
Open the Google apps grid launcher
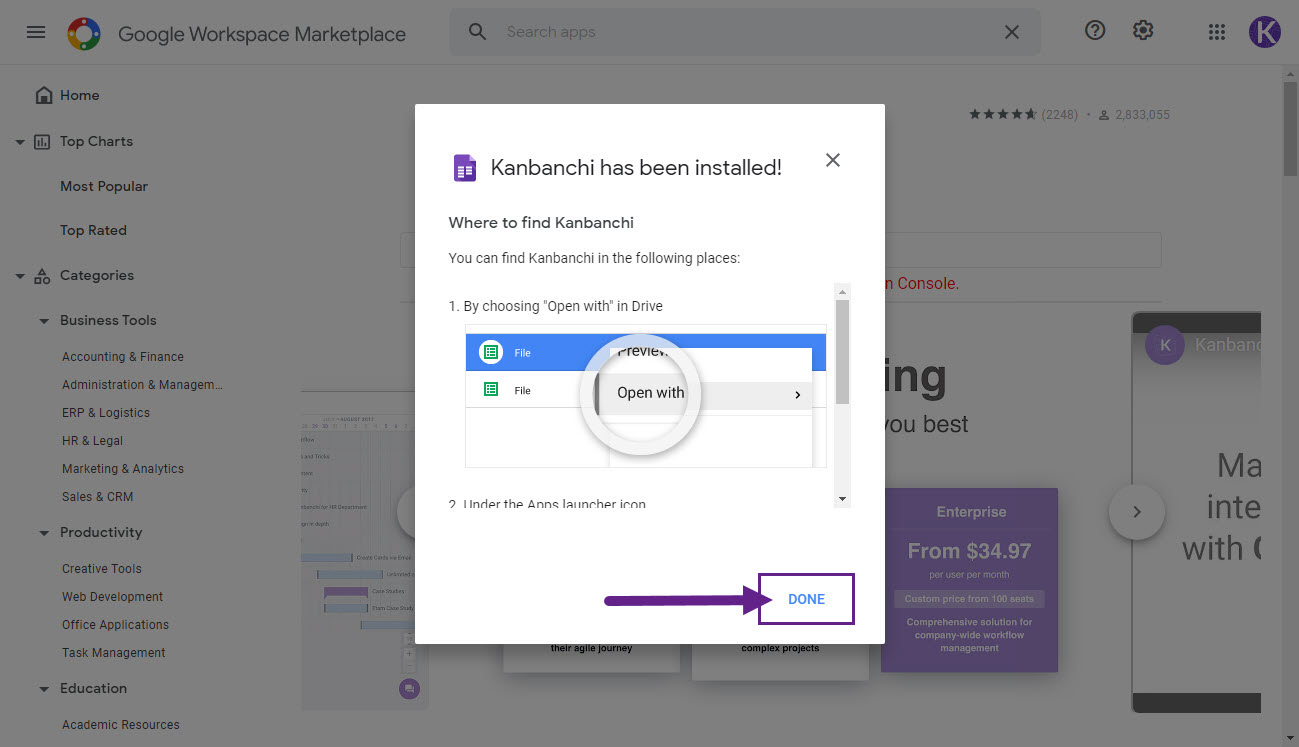tap(1217, 32)
